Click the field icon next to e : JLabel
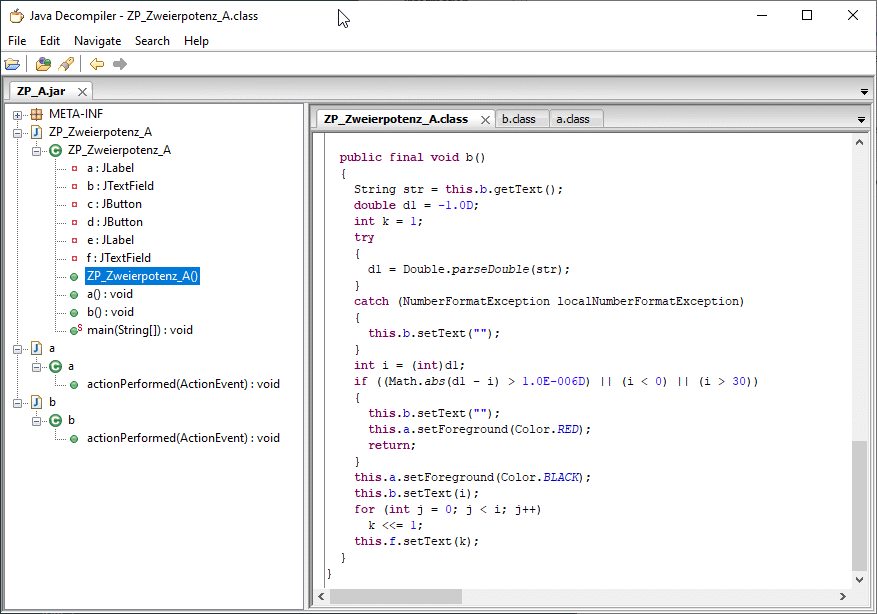 [74, 240]
